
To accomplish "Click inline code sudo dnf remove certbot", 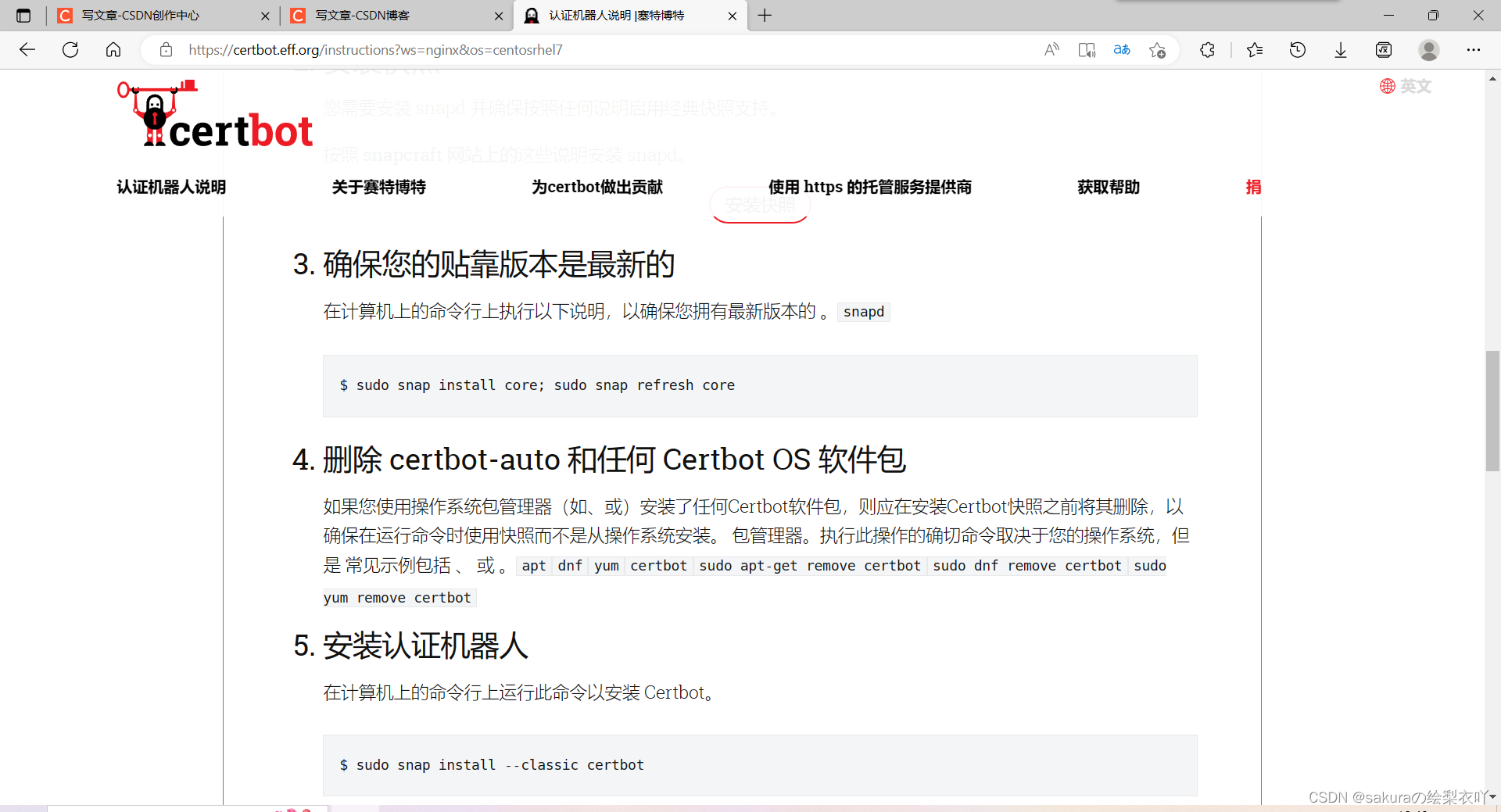I will click(x=1027, y=566).
